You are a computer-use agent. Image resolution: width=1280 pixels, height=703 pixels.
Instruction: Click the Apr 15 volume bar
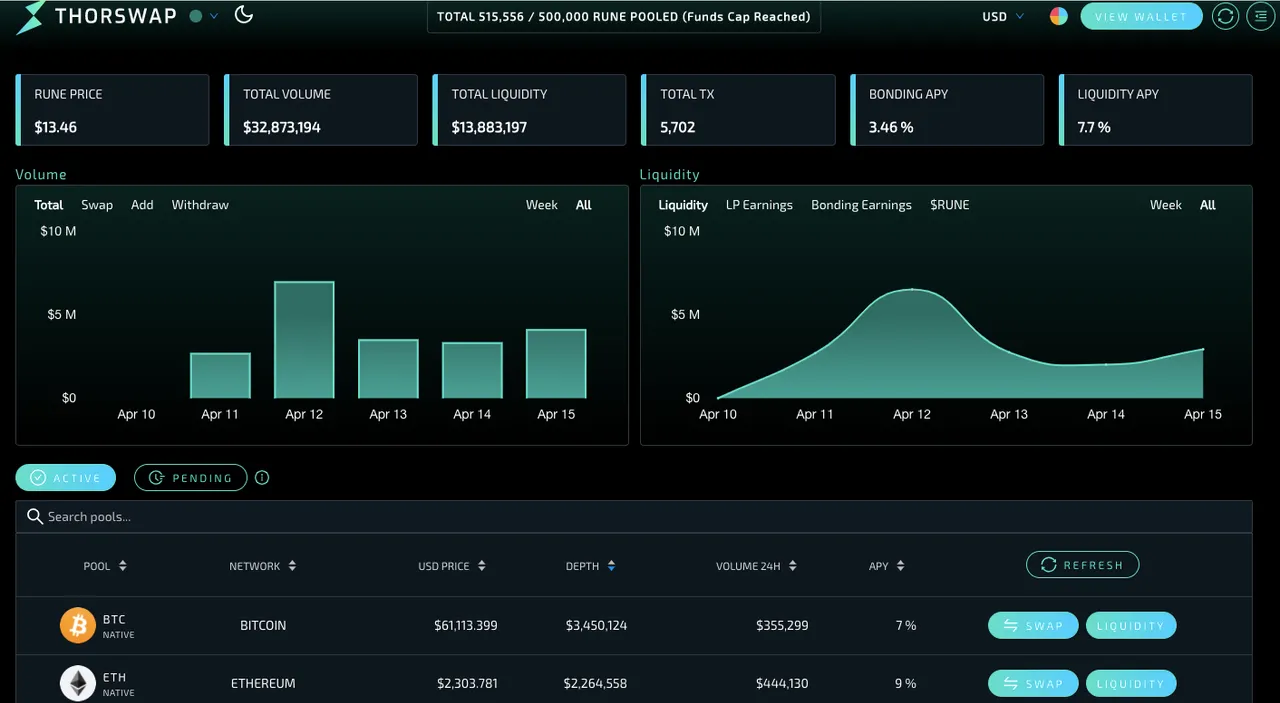(x=556, y=364)
